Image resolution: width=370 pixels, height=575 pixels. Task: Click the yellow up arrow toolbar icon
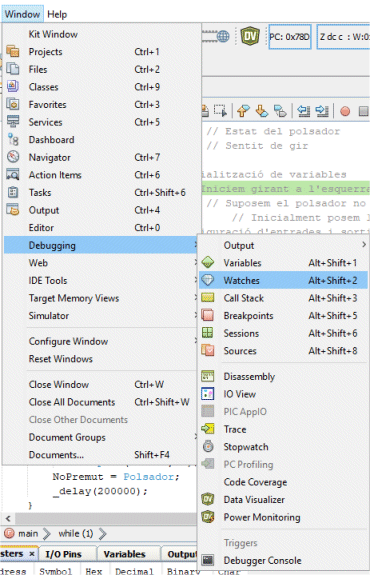tap(243, 111)
